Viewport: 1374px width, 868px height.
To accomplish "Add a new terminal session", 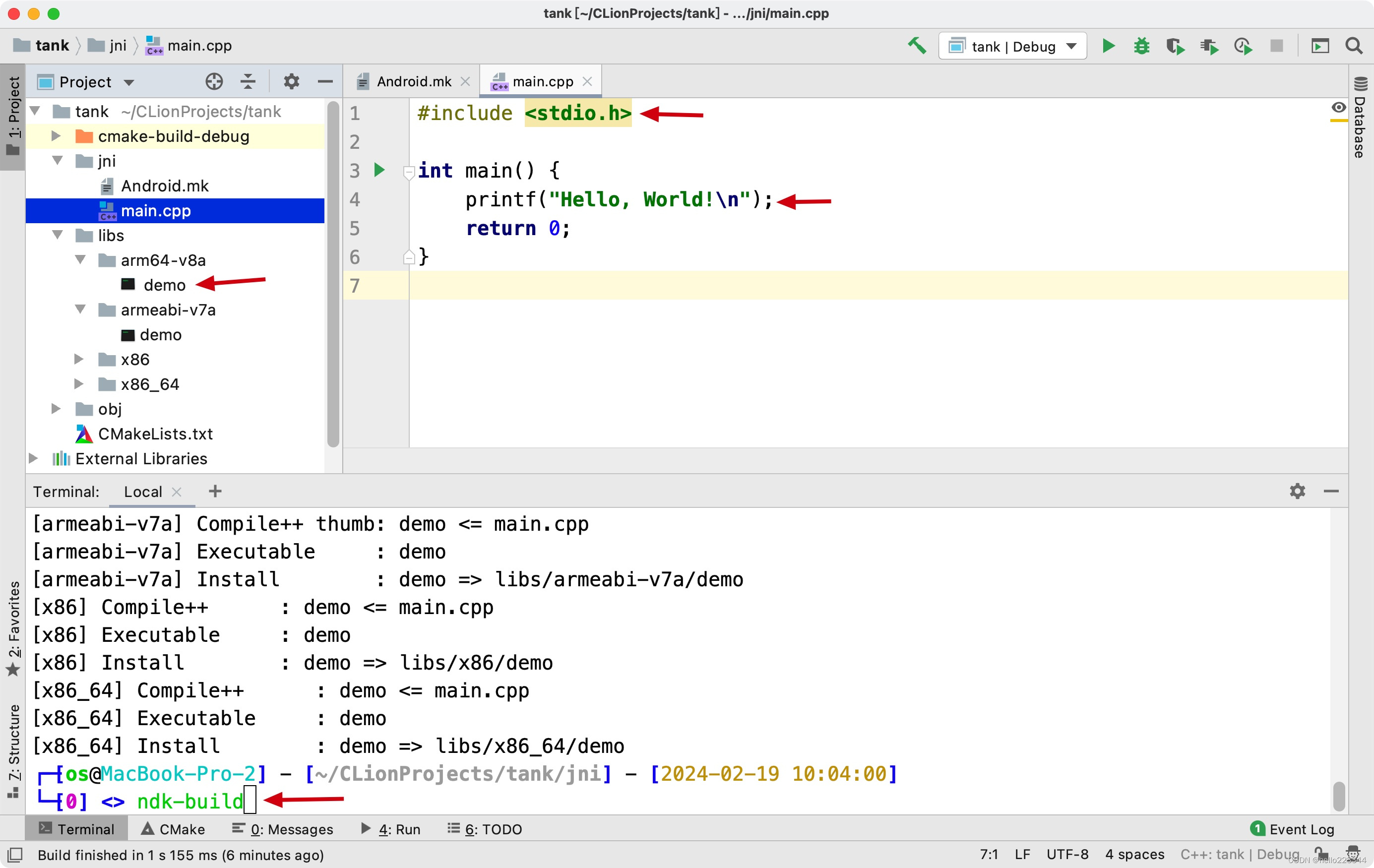I will pos(215,491).
